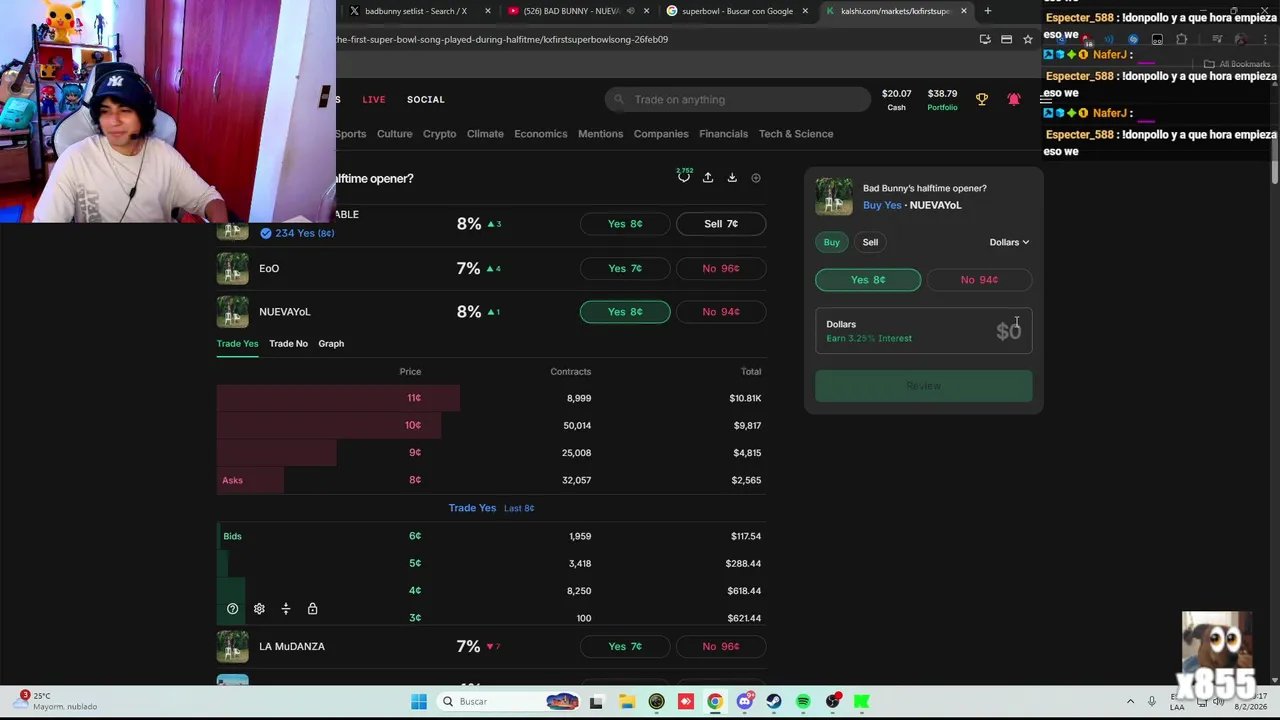Viewport: 1280px width, 720px height.
Task: Click Yes 7¢ for EoO
Action: [625, 268]
